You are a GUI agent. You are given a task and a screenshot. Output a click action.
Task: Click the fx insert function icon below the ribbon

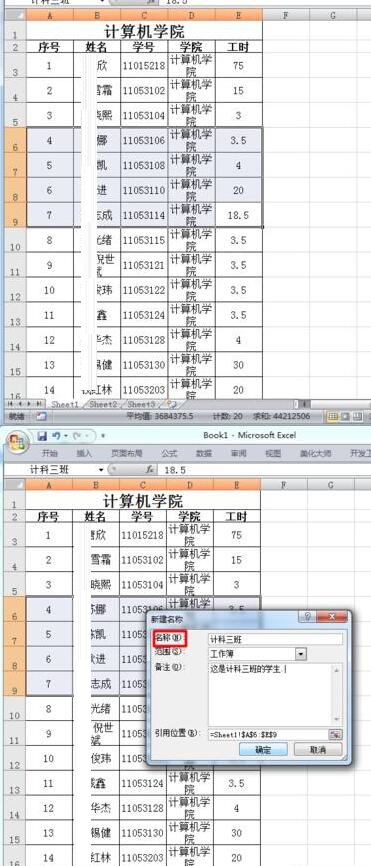click(150, 470)
